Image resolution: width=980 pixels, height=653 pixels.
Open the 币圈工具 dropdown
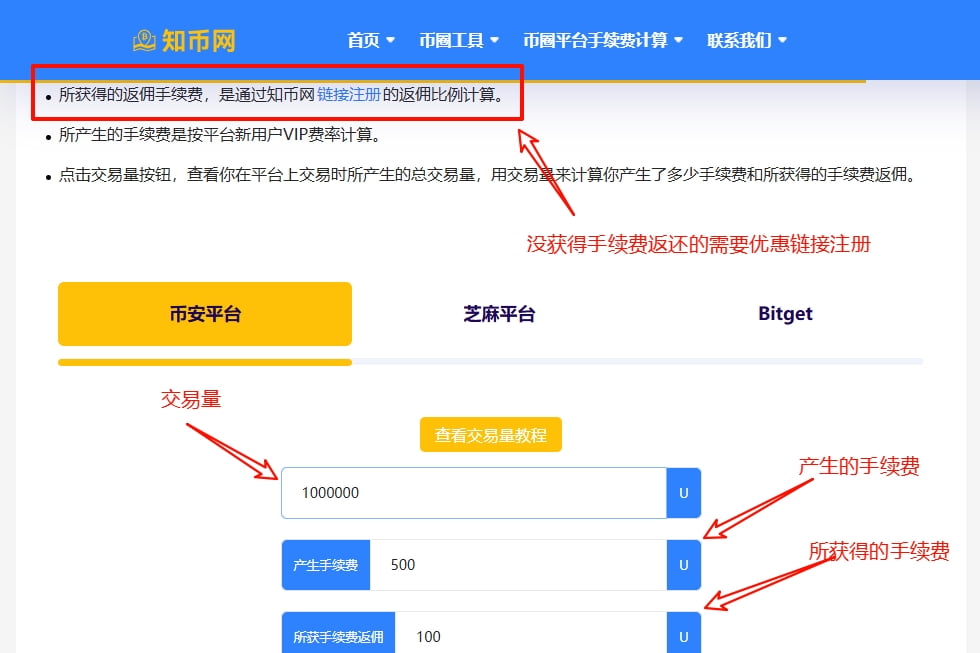(x=458, y=40)
